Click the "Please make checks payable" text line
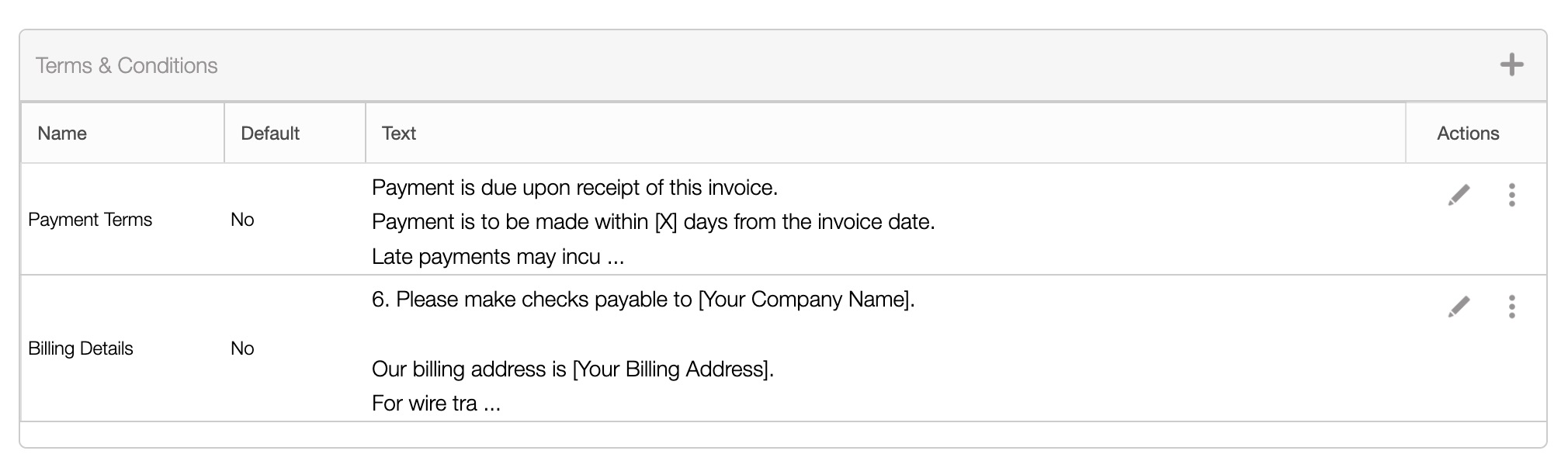This screenshot has height=475, width=1568. (x=643, y=300)
